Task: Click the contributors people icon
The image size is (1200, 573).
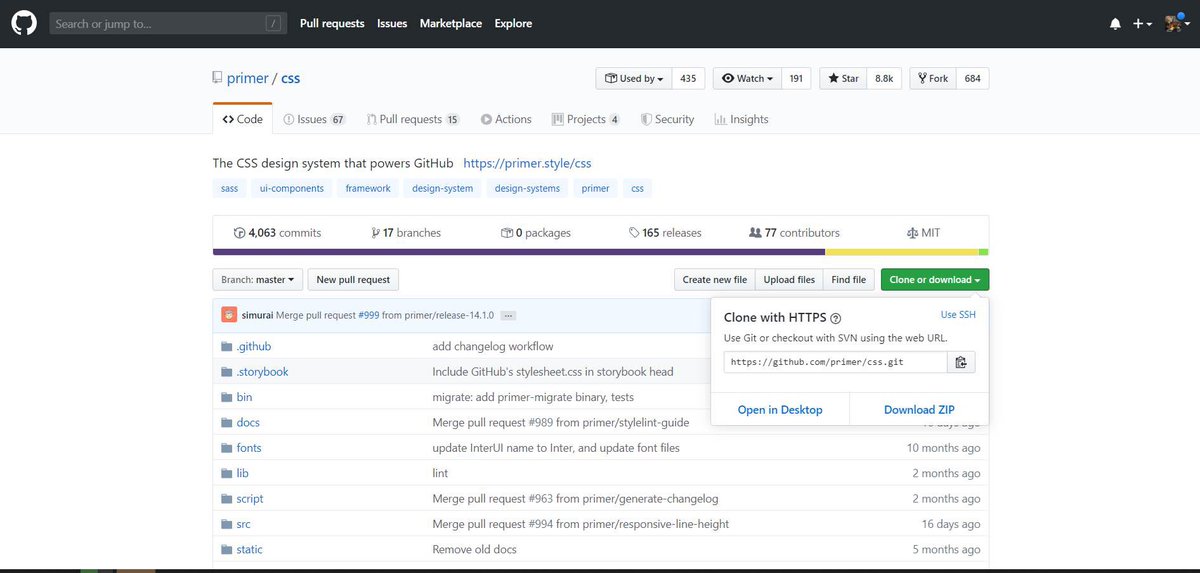Action: coord(755,233)
